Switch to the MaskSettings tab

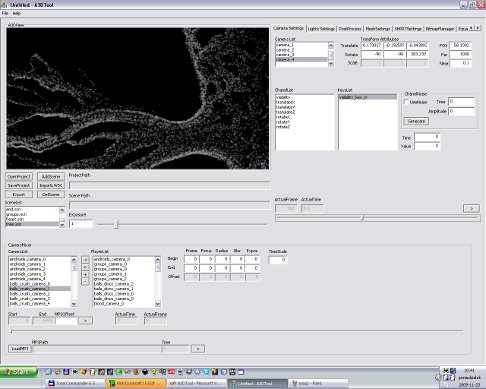pos(378,29)
